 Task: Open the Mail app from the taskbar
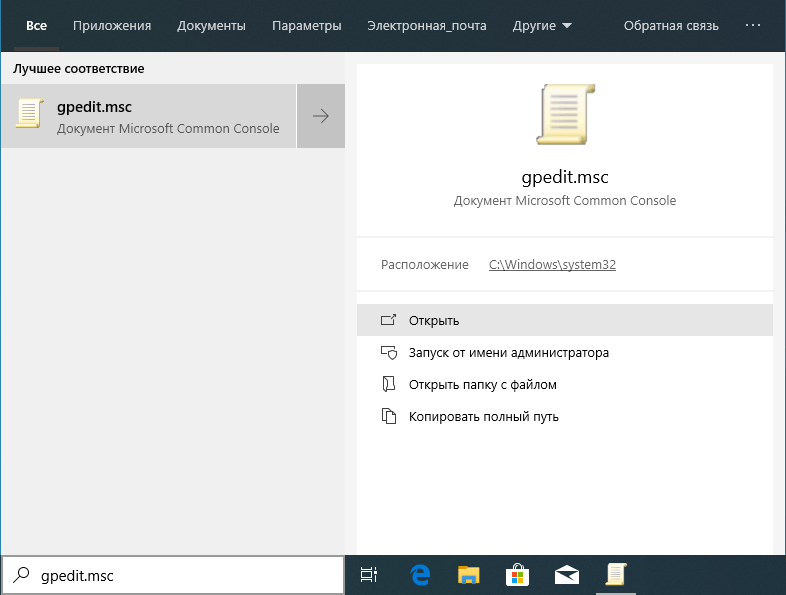tap(566, 575)
